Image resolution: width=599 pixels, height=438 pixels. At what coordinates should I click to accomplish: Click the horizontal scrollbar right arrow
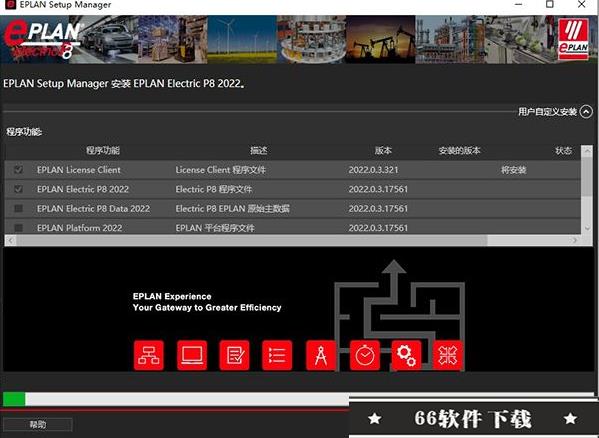tap(574, 241)
